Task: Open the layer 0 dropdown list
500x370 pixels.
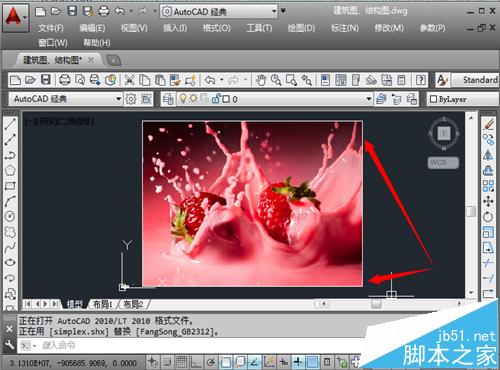Action: pyautogui.click(x=369, y=99)
